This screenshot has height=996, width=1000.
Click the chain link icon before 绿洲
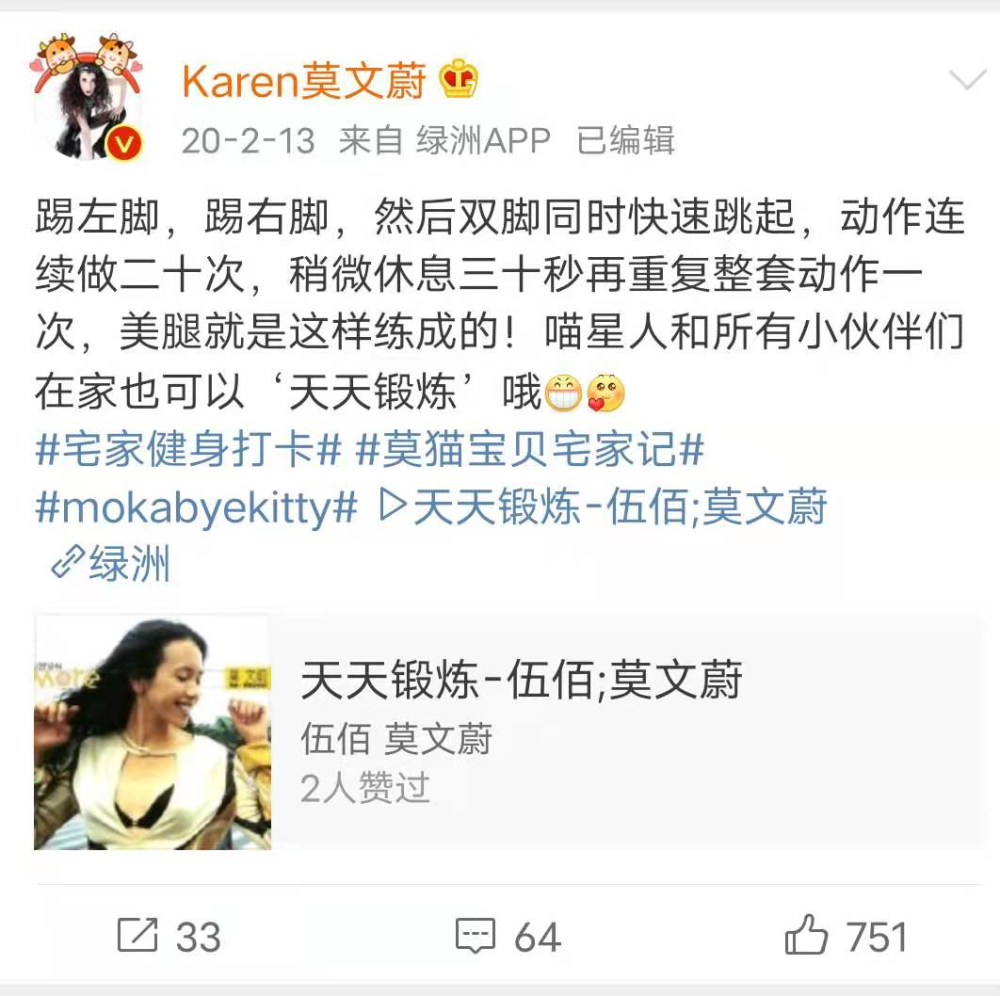click(68, 562)
